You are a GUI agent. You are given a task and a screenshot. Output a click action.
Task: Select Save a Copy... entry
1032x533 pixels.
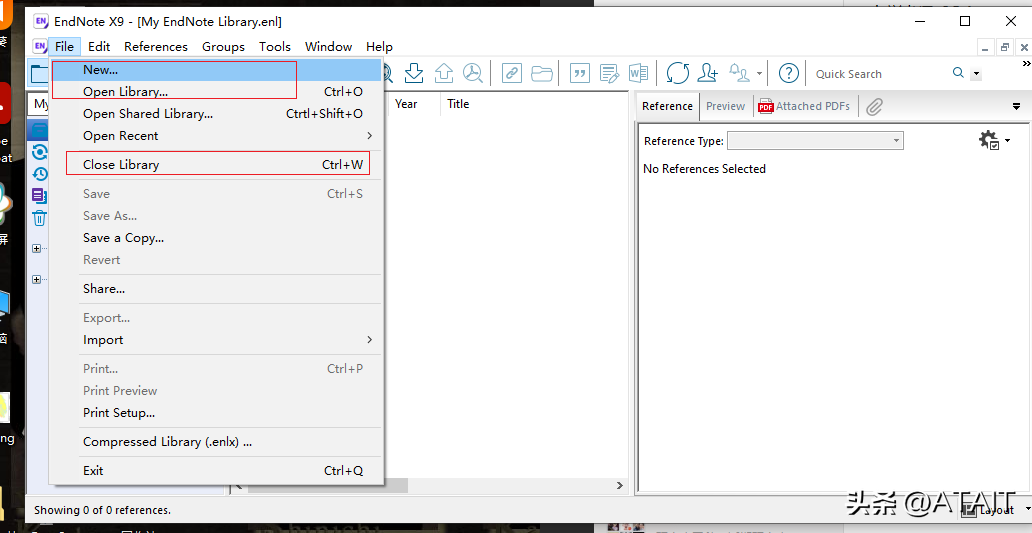pyautogui.click(x=217, y=238)
